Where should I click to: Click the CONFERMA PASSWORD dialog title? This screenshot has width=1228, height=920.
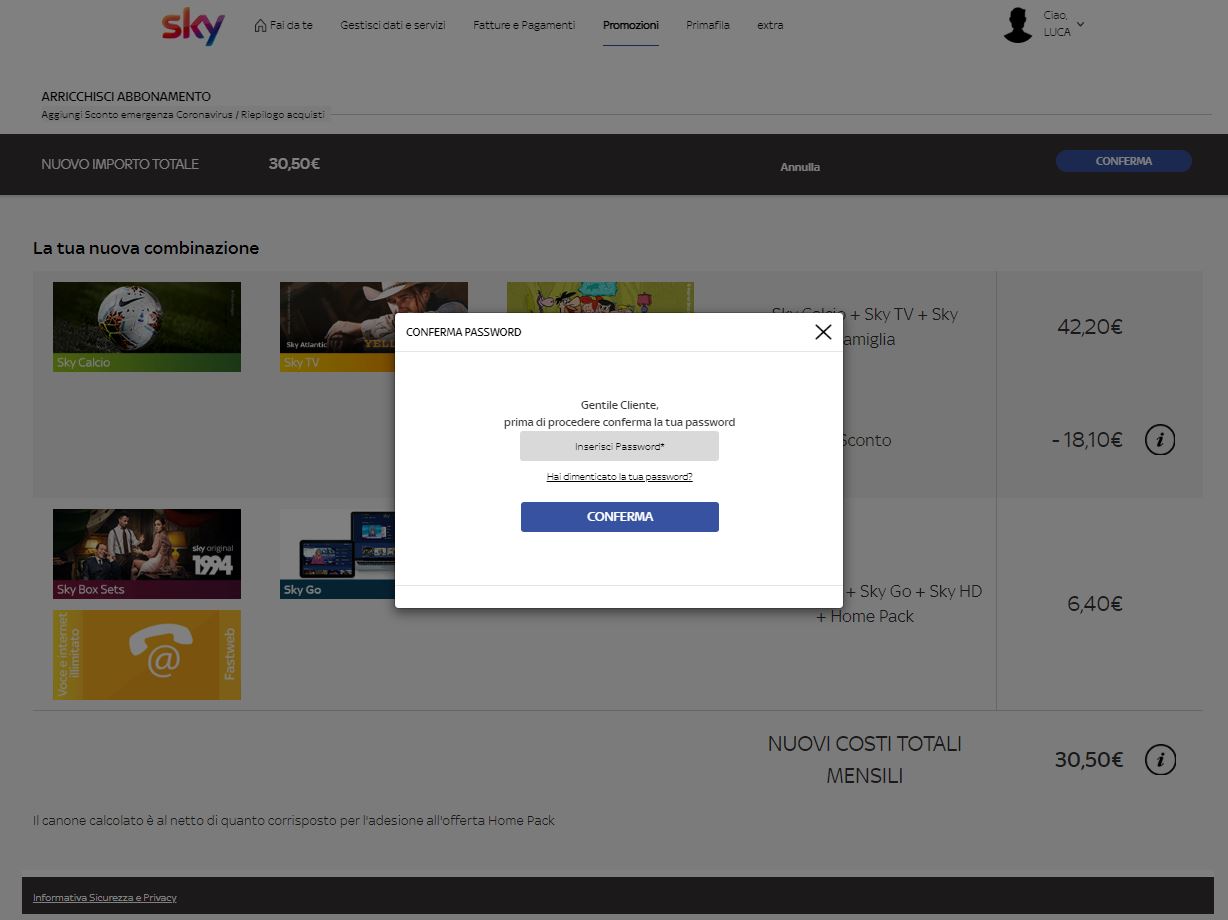pos(463,332)
